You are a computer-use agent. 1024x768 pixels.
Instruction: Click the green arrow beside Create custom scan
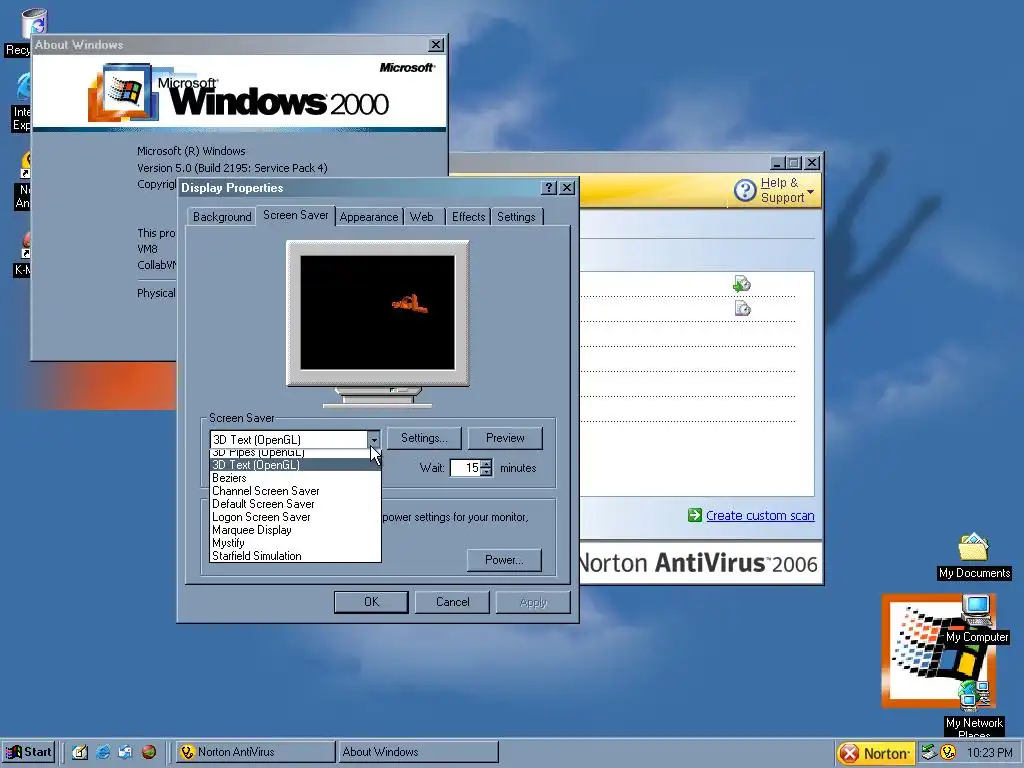(694, 515)
